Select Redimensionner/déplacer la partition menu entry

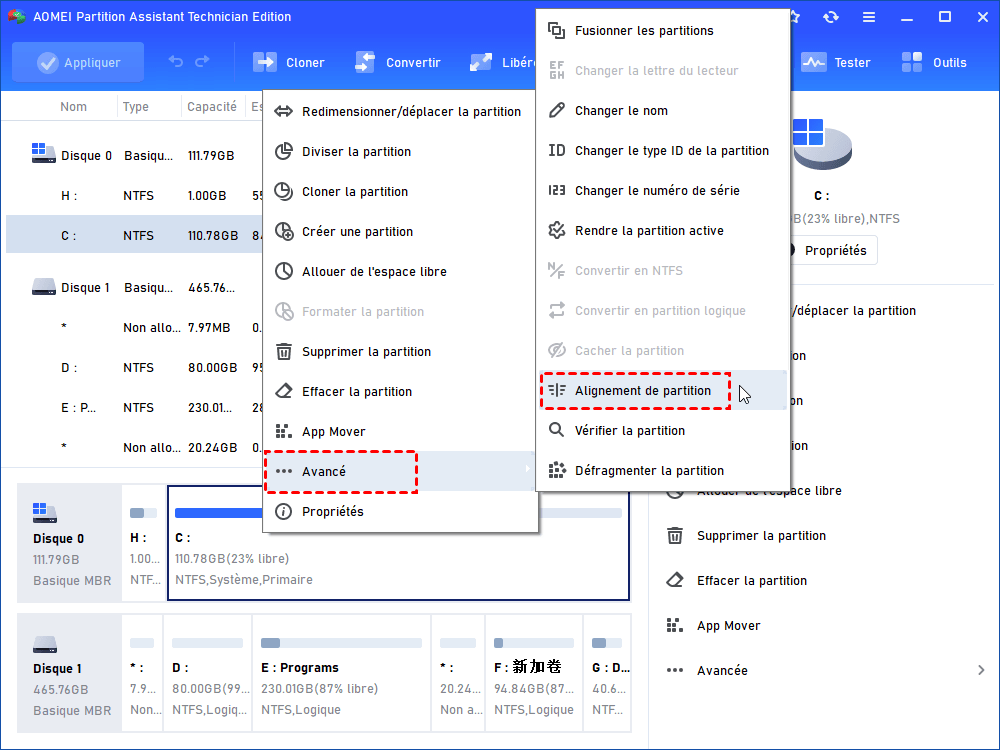coord(401,112)
